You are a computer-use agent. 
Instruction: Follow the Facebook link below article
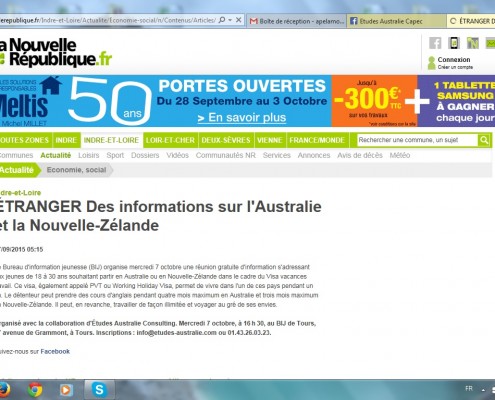[55, 351]
